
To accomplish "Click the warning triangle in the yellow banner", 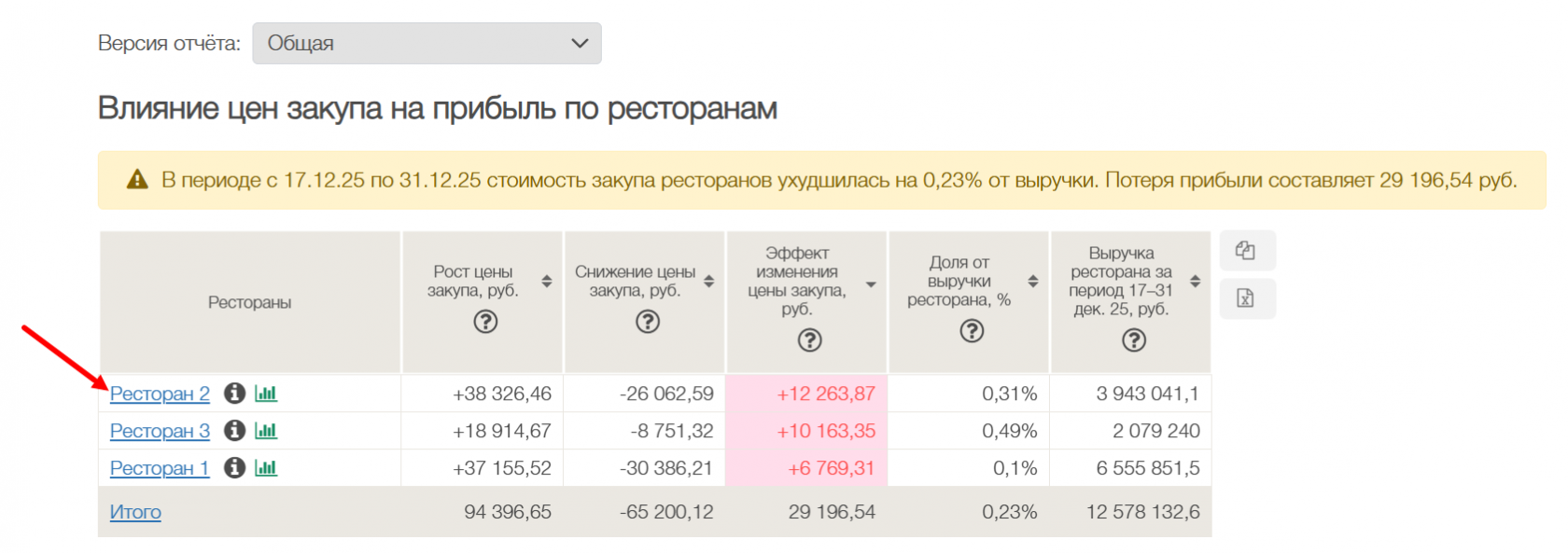I will pos(137,180).
